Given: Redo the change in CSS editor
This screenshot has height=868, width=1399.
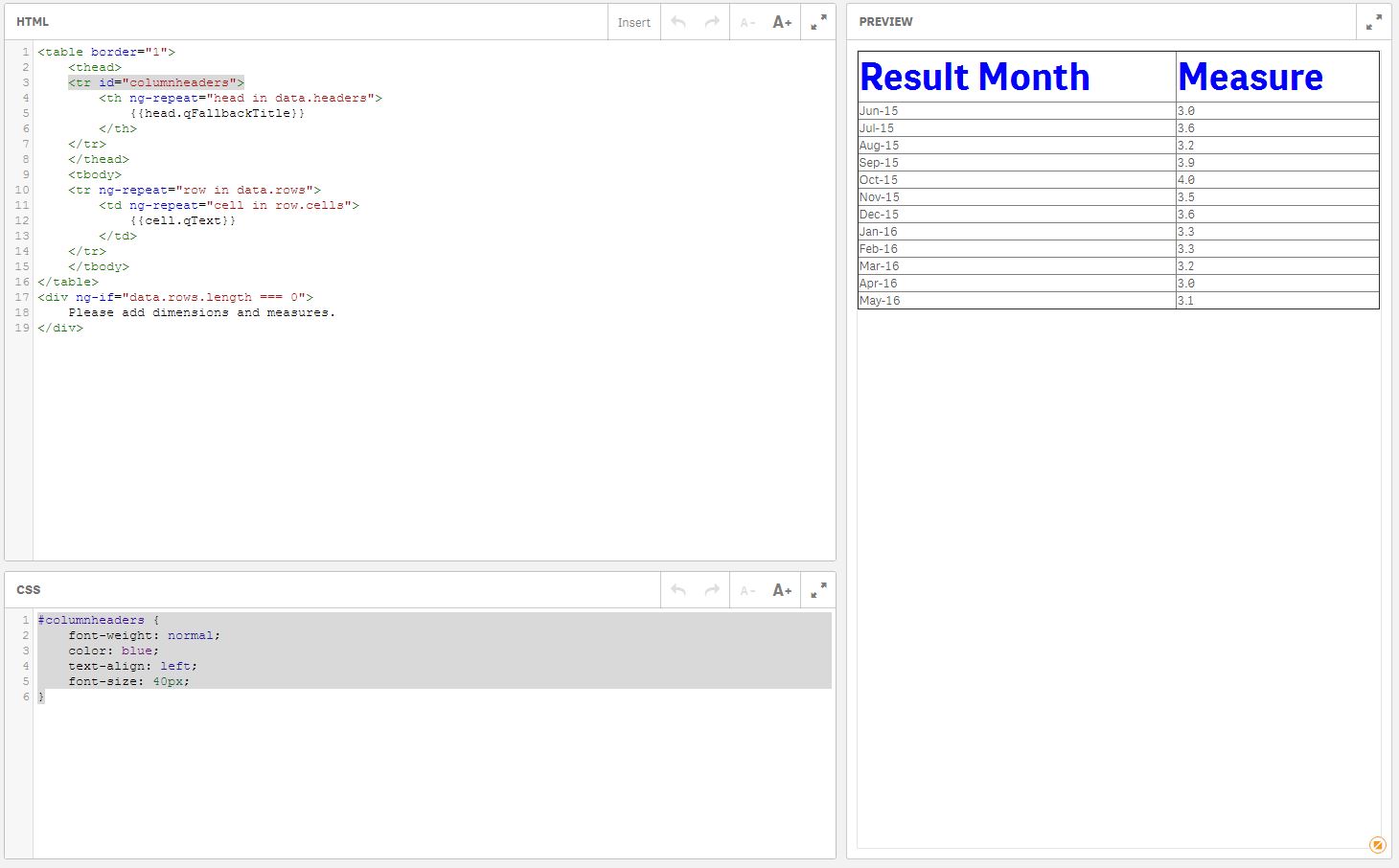Looking at the screenshot, I should (x=712, y=590).
